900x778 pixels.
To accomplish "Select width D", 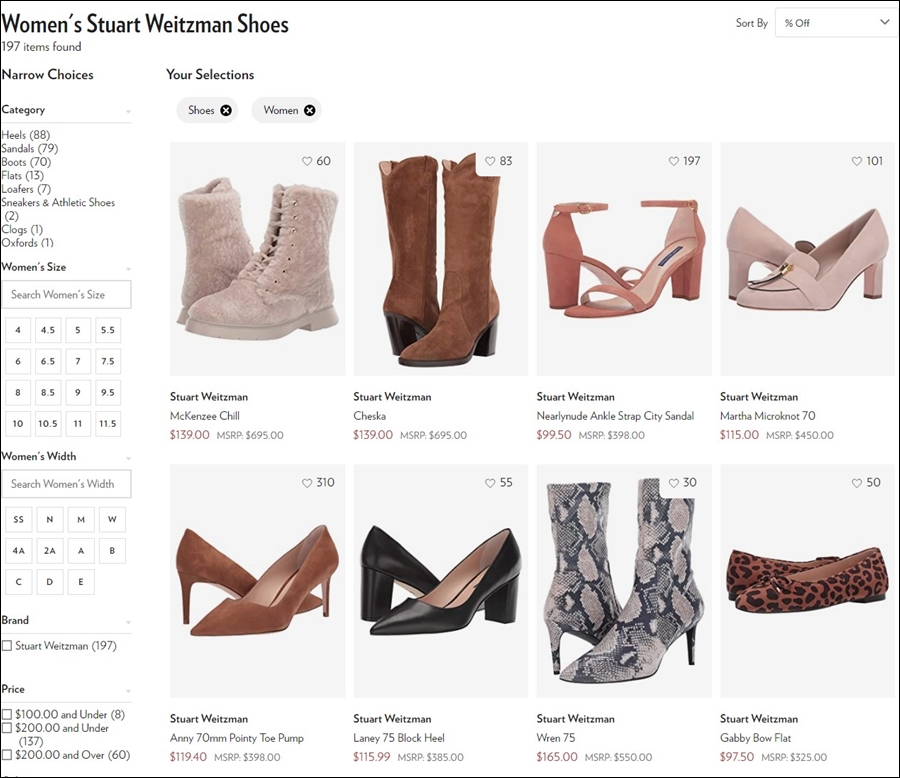I will tap(49, 582).
